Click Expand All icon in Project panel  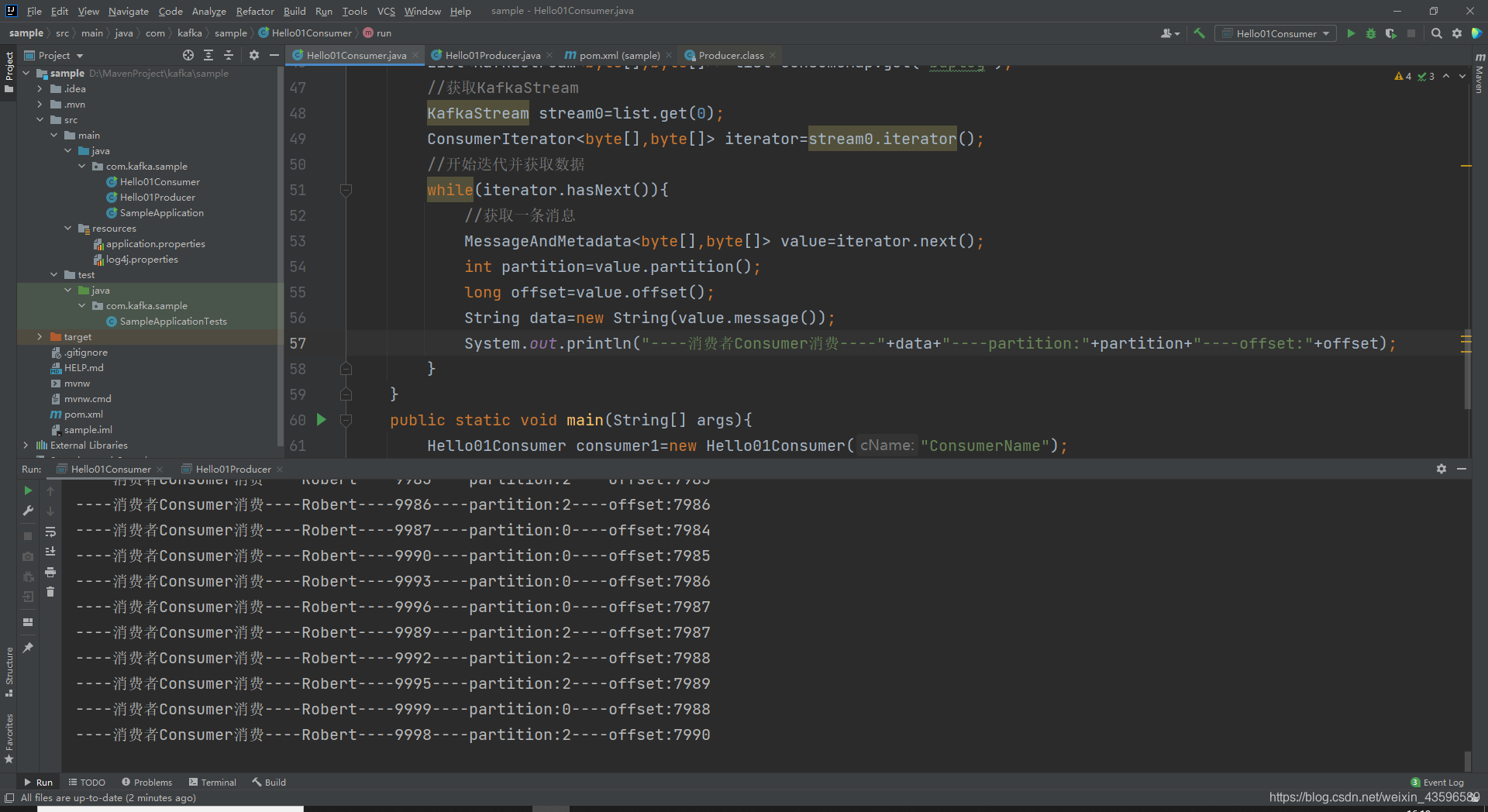click(208, 55)
